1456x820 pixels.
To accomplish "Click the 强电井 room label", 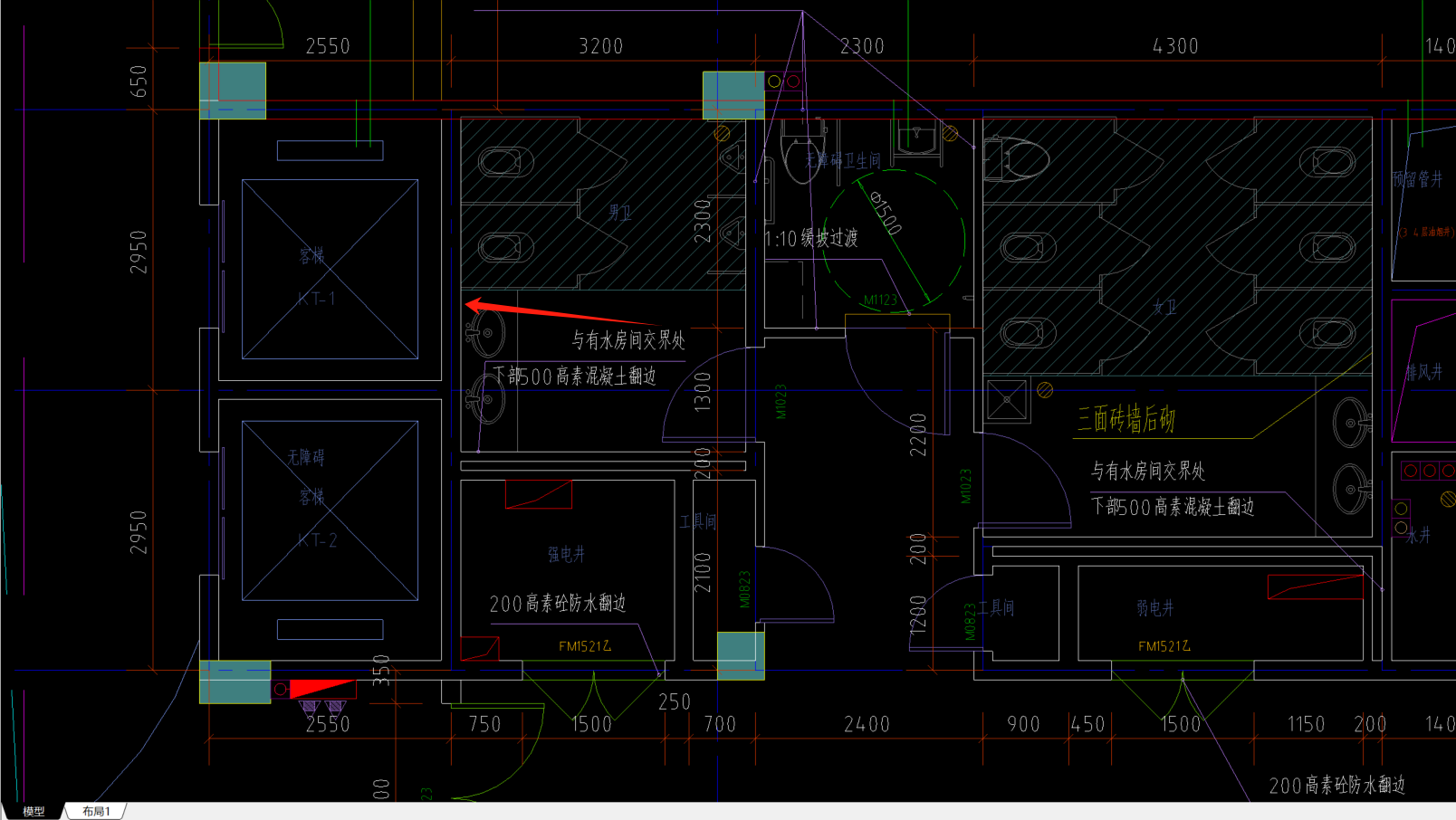I will [x=567, y=554].
